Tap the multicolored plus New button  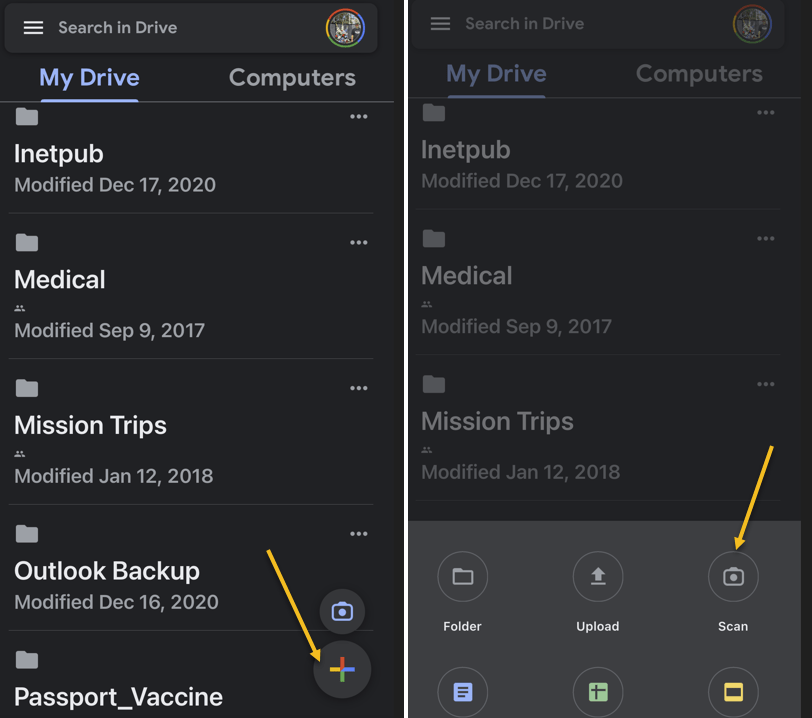pyautogui.click(x=342, y=669)
